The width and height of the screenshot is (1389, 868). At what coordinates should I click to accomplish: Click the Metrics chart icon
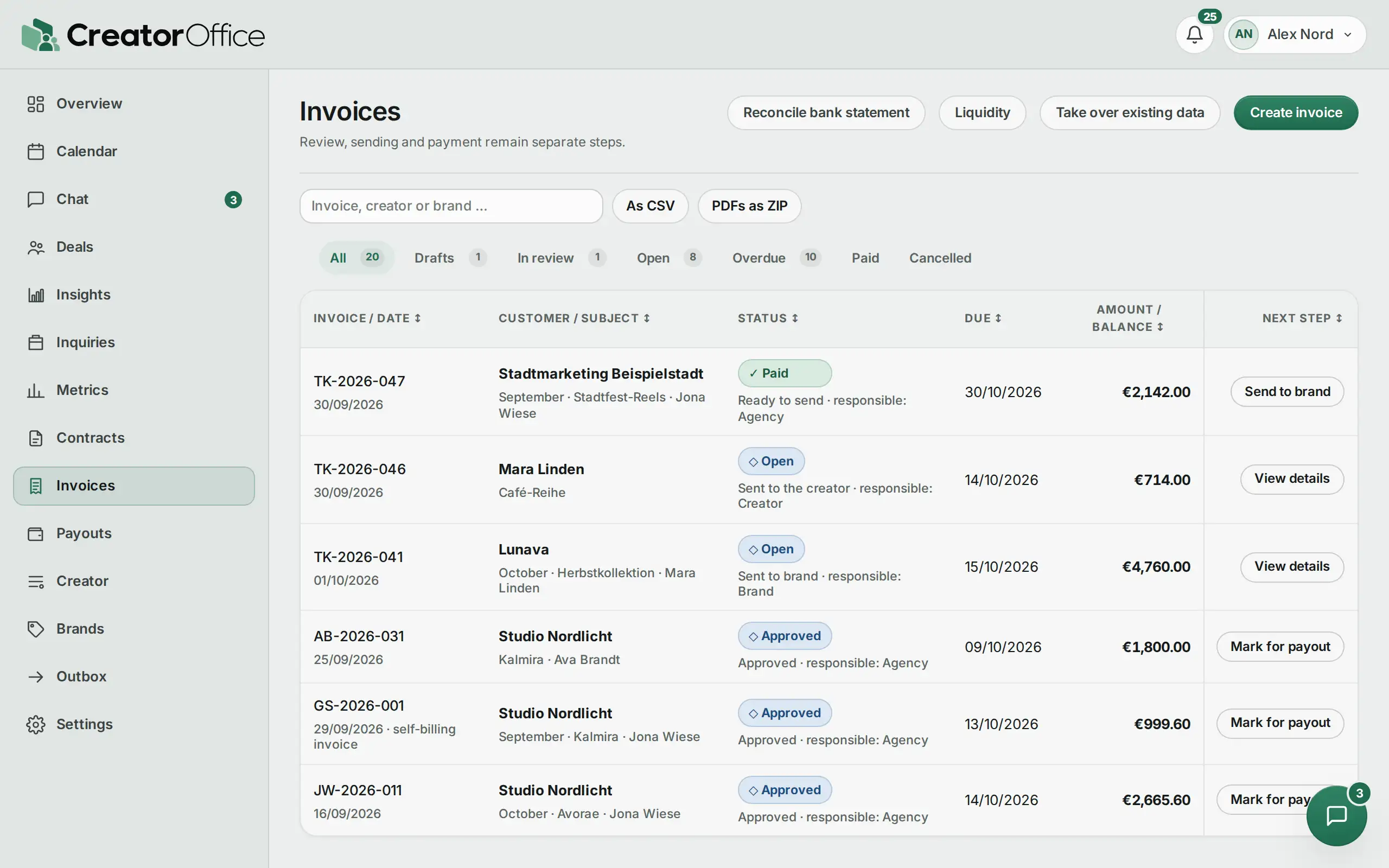(x=36, y=391)
